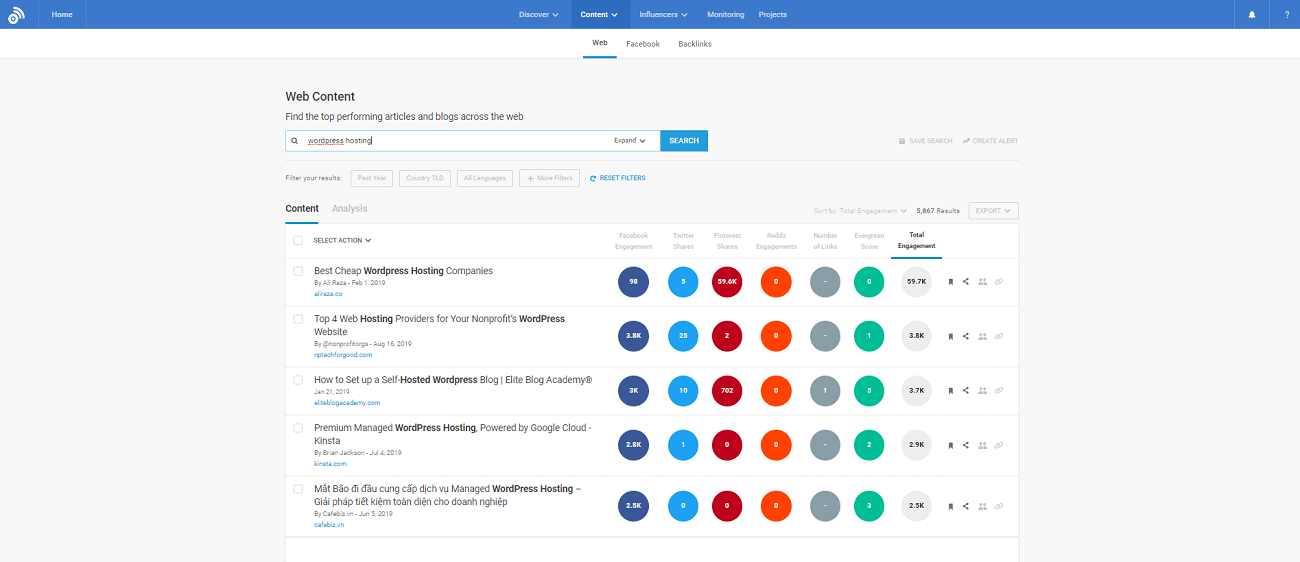The image size is (1300, 562).
Task: Click the red 59.6K Pinterest shares circle
Action: (x=727, y=282)
